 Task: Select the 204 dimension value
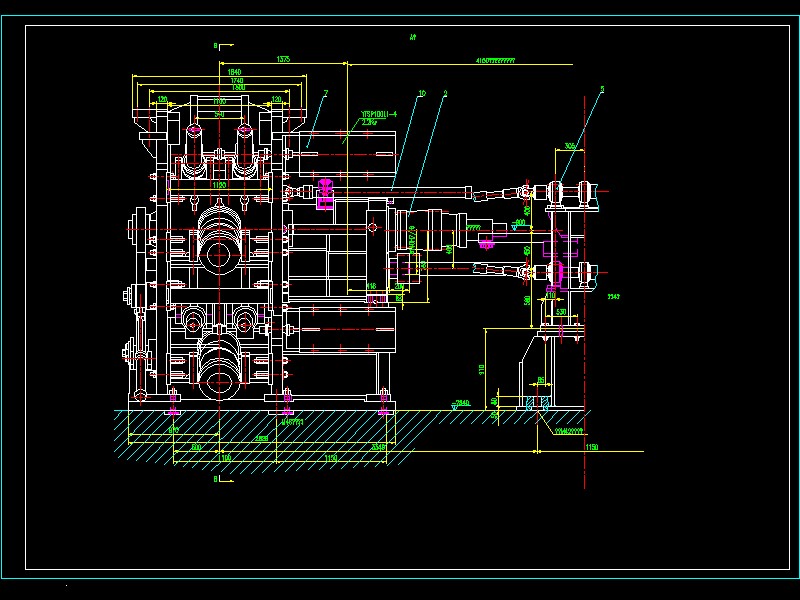tap(399, 287)
